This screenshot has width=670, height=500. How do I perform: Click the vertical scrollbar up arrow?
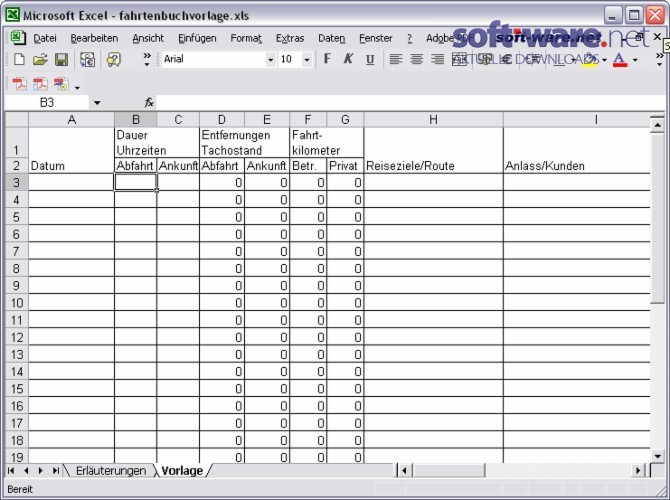click(x=657, y=124)
